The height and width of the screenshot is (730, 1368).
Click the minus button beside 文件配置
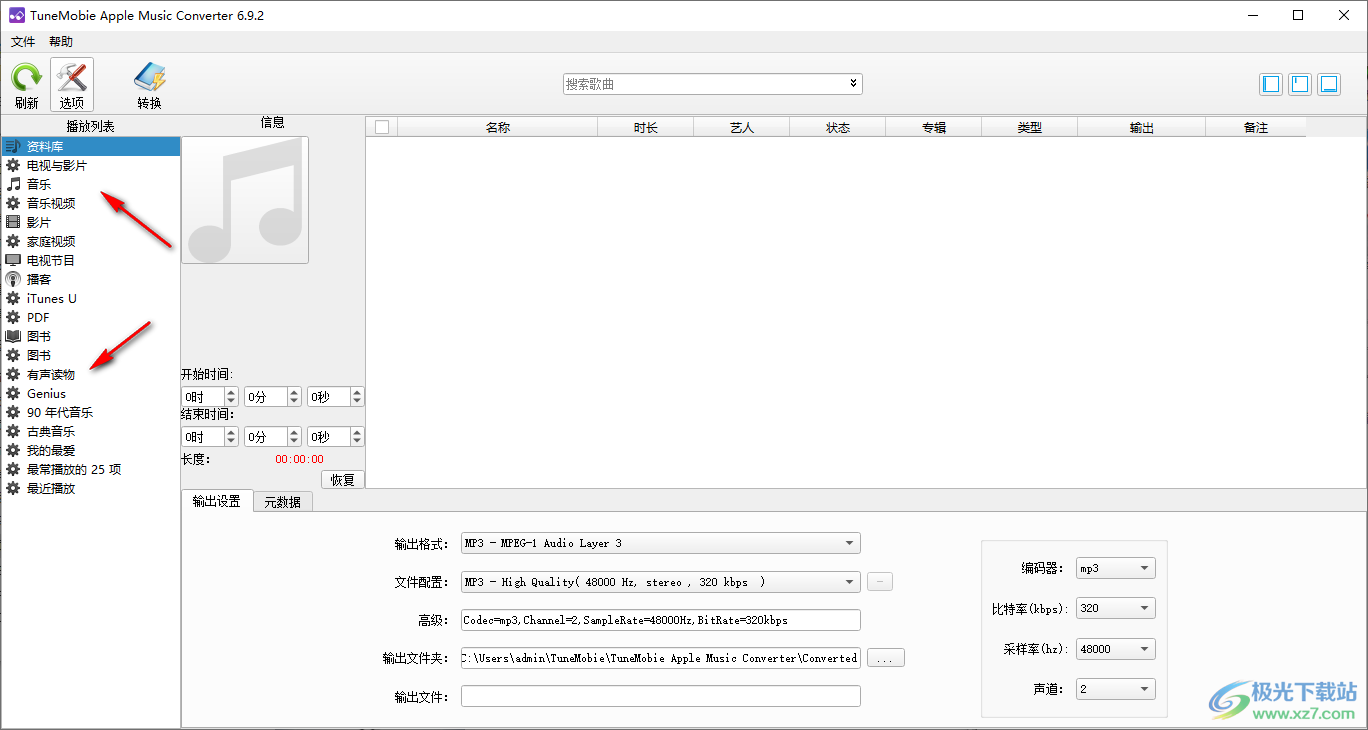(880, 582)
